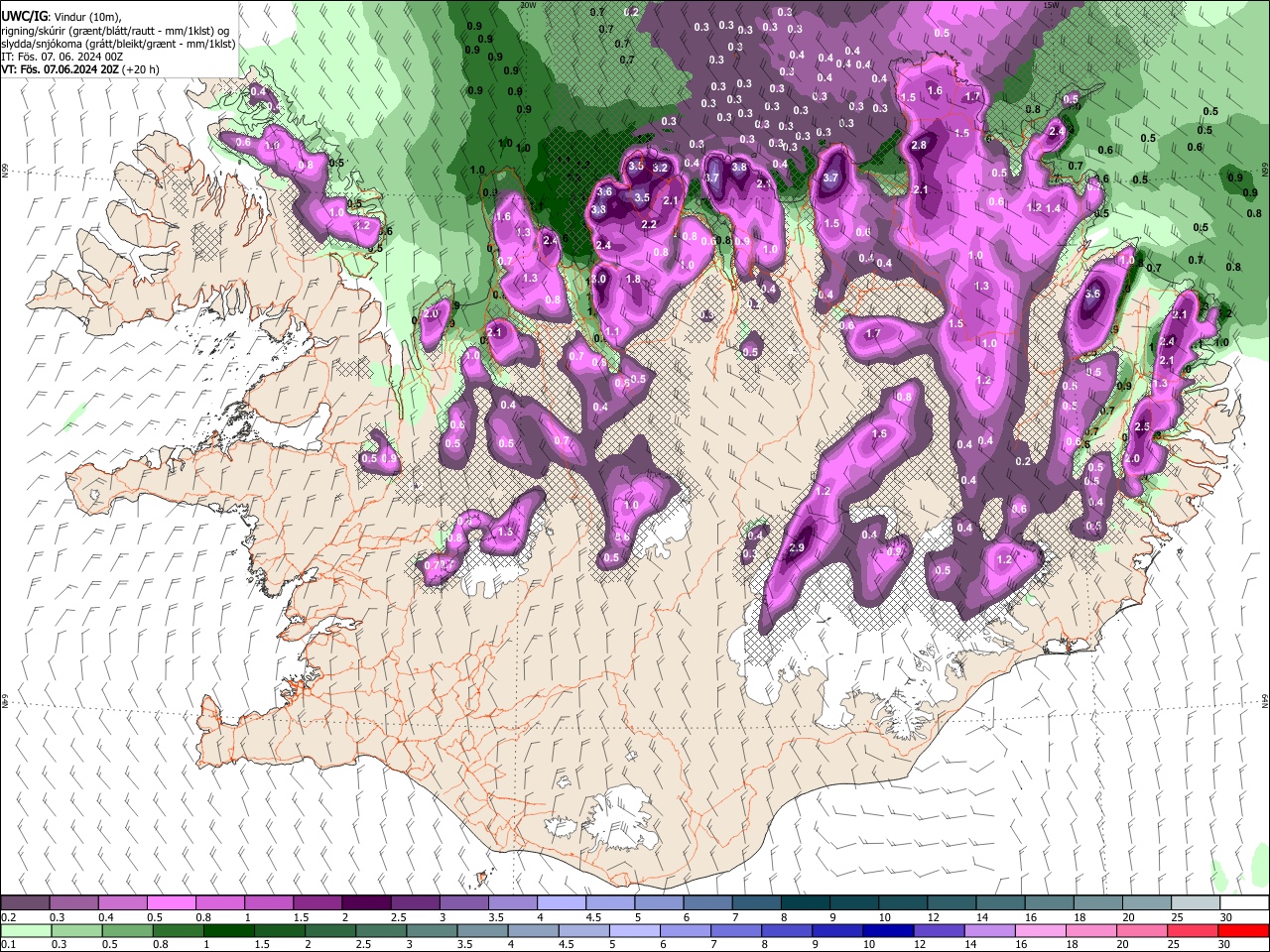This screenshot has width=1270, height=952.
Task: Select the lower legend swatch between 4 and 4.5
Action: tap(533, 930)
